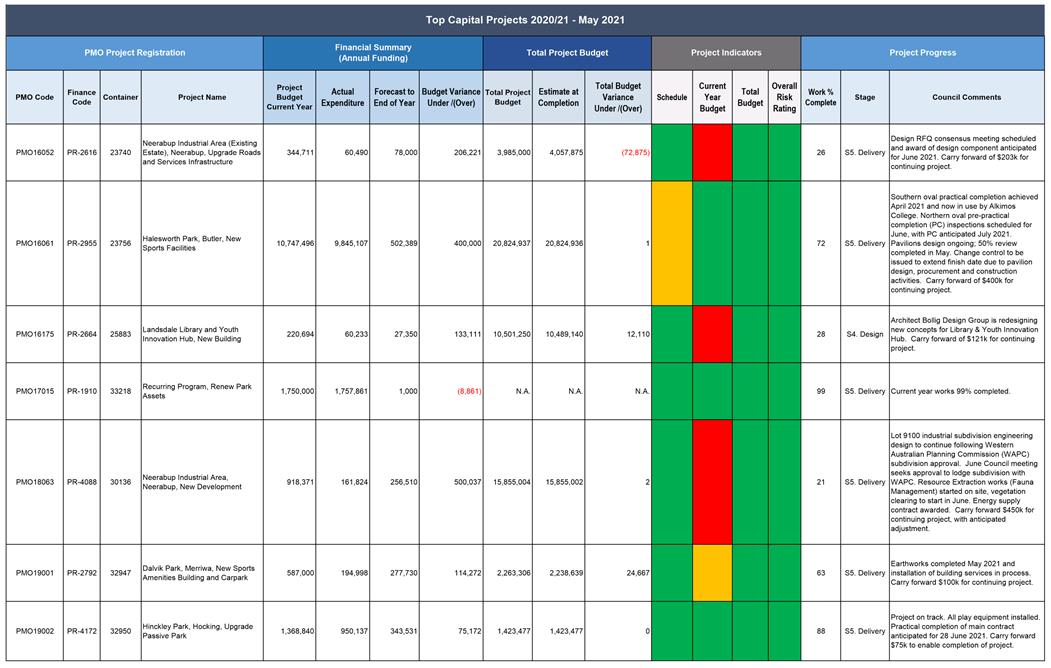Click the Financial Summary (Annual Funding) header
Image resolution: width=1051 pixels, height=668 pixels.
[x=372, y=53]
